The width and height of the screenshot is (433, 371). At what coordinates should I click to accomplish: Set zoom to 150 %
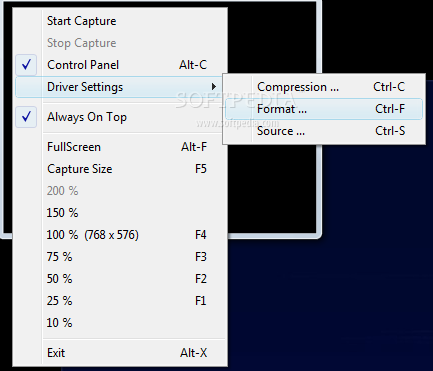(120, 213)
